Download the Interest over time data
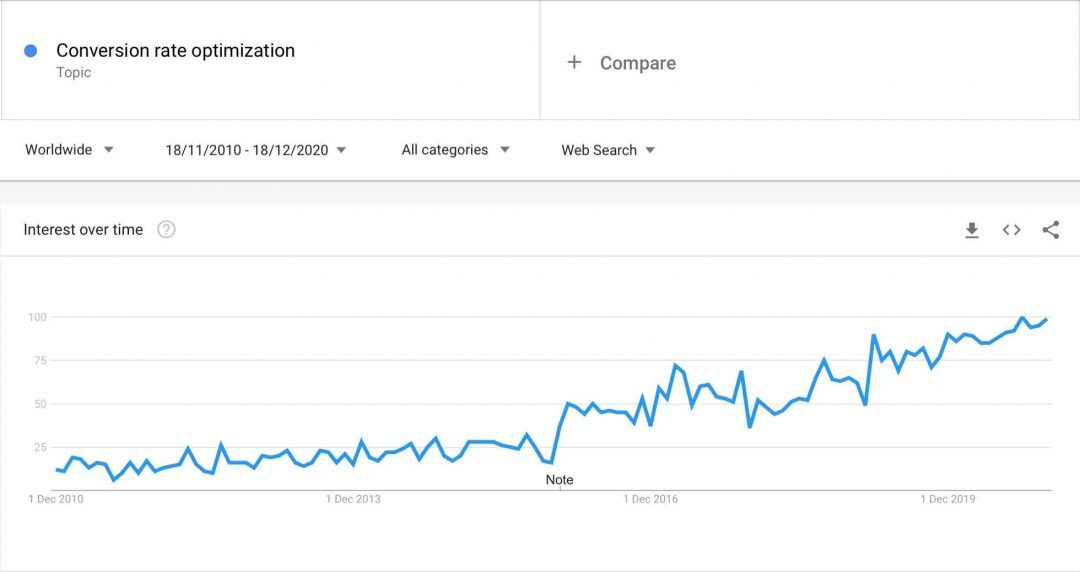 coord(971,230)
